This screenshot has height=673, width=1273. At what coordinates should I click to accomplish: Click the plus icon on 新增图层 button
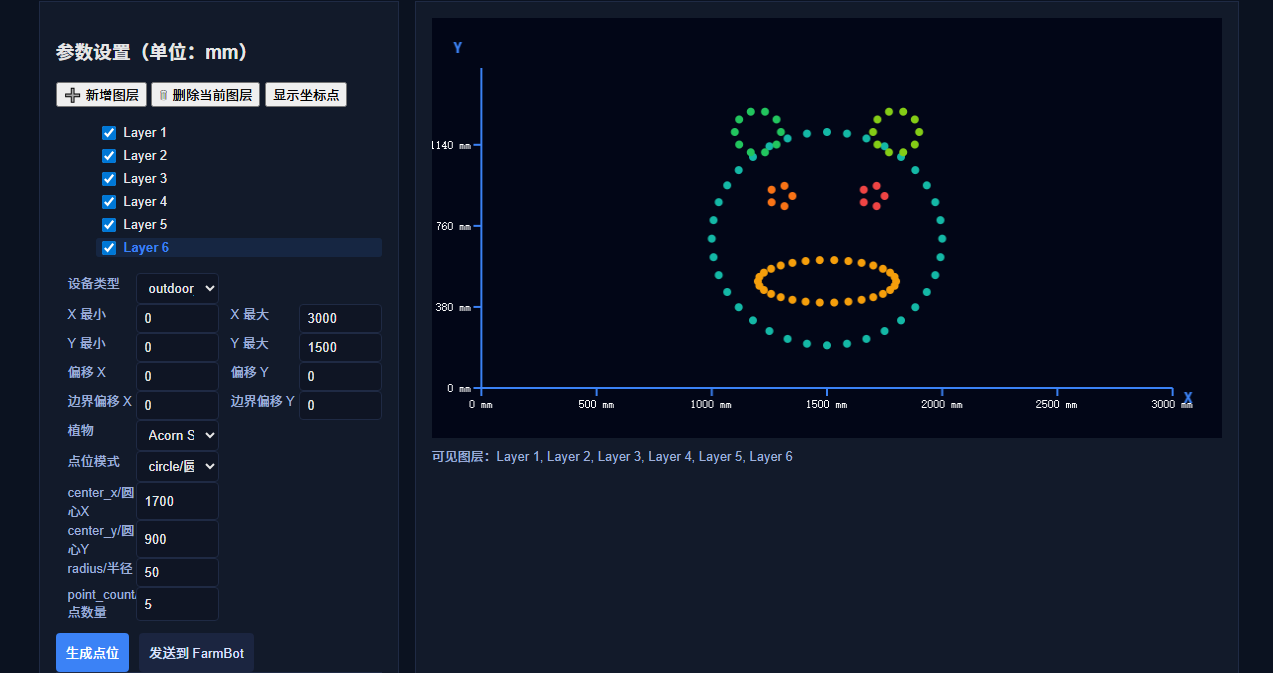72,95
